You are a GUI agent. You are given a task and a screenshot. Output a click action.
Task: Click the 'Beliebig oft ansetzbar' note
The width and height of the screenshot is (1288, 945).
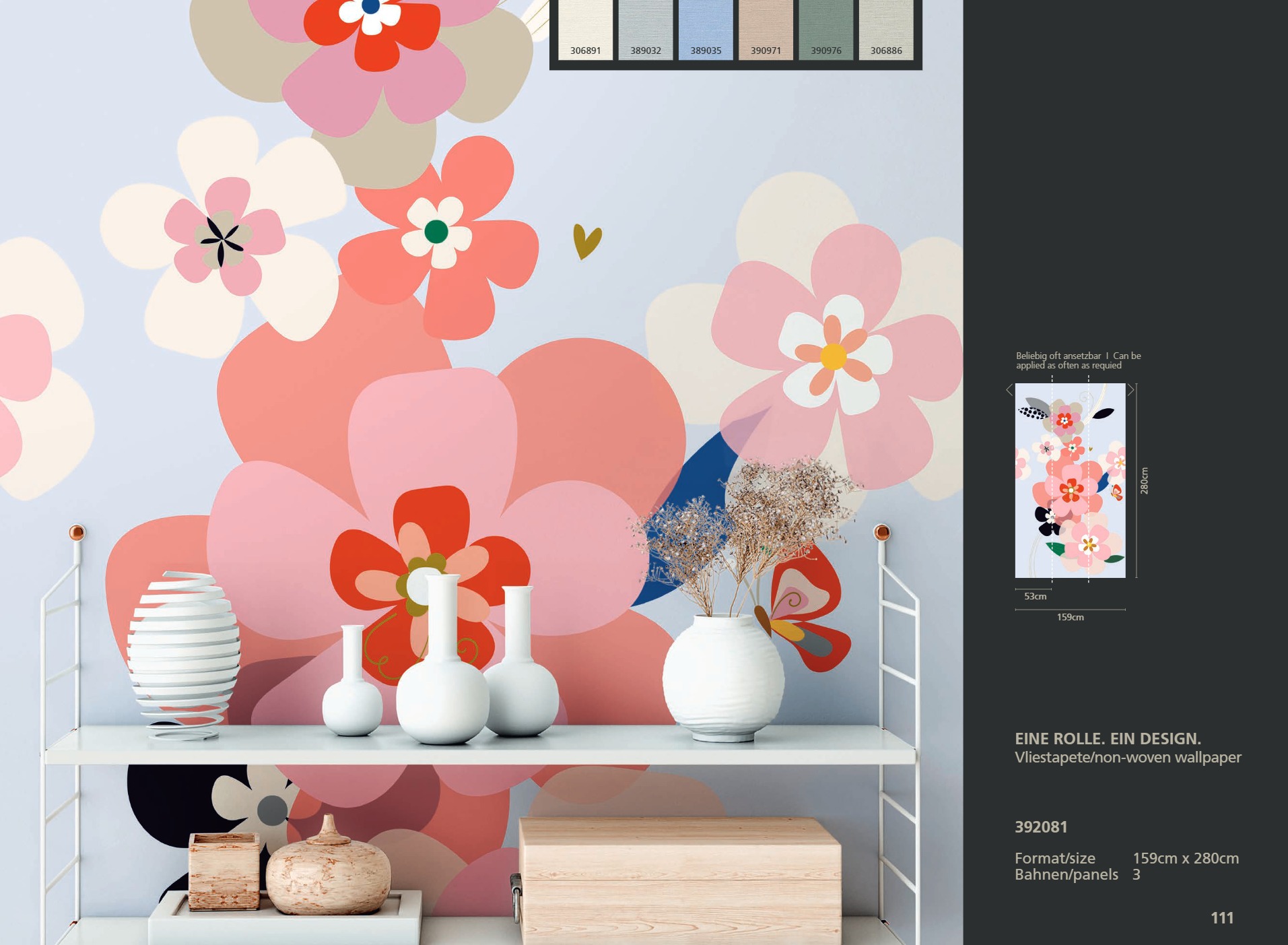click(1058, 356)
